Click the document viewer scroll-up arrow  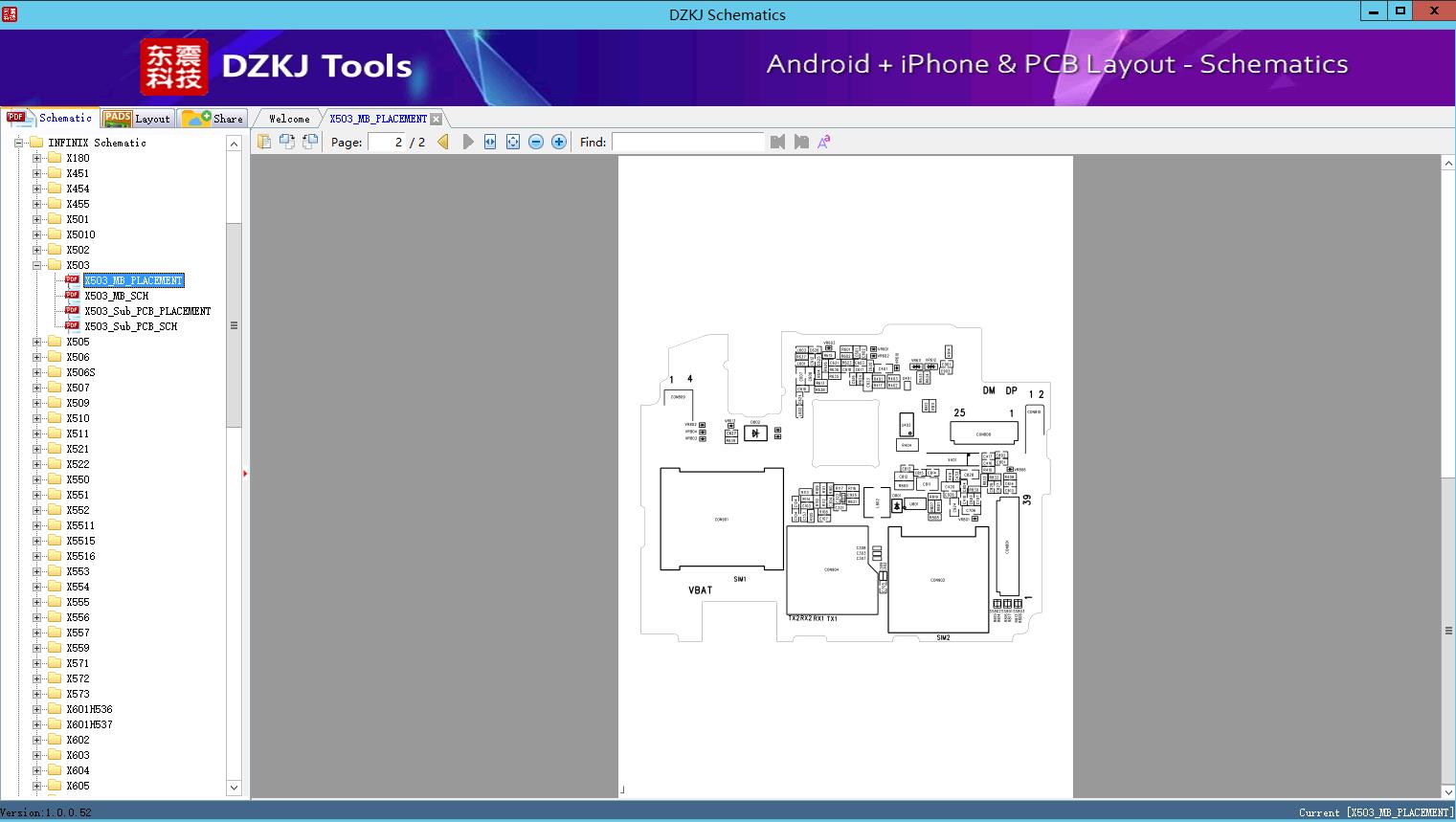1448,164
